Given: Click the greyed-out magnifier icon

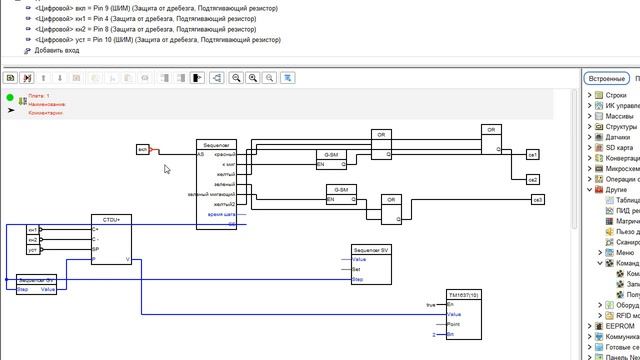Looking at the screenshot, I should pyautogui.click(x=269, y=78).
